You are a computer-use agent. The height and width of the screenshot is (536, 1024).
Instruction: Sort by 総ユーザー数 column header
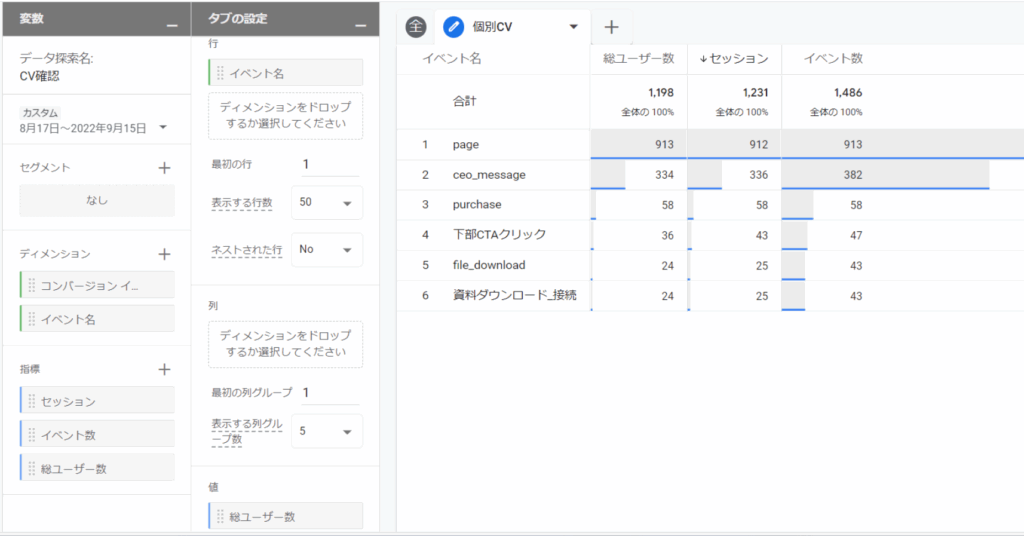pos(638,59)
